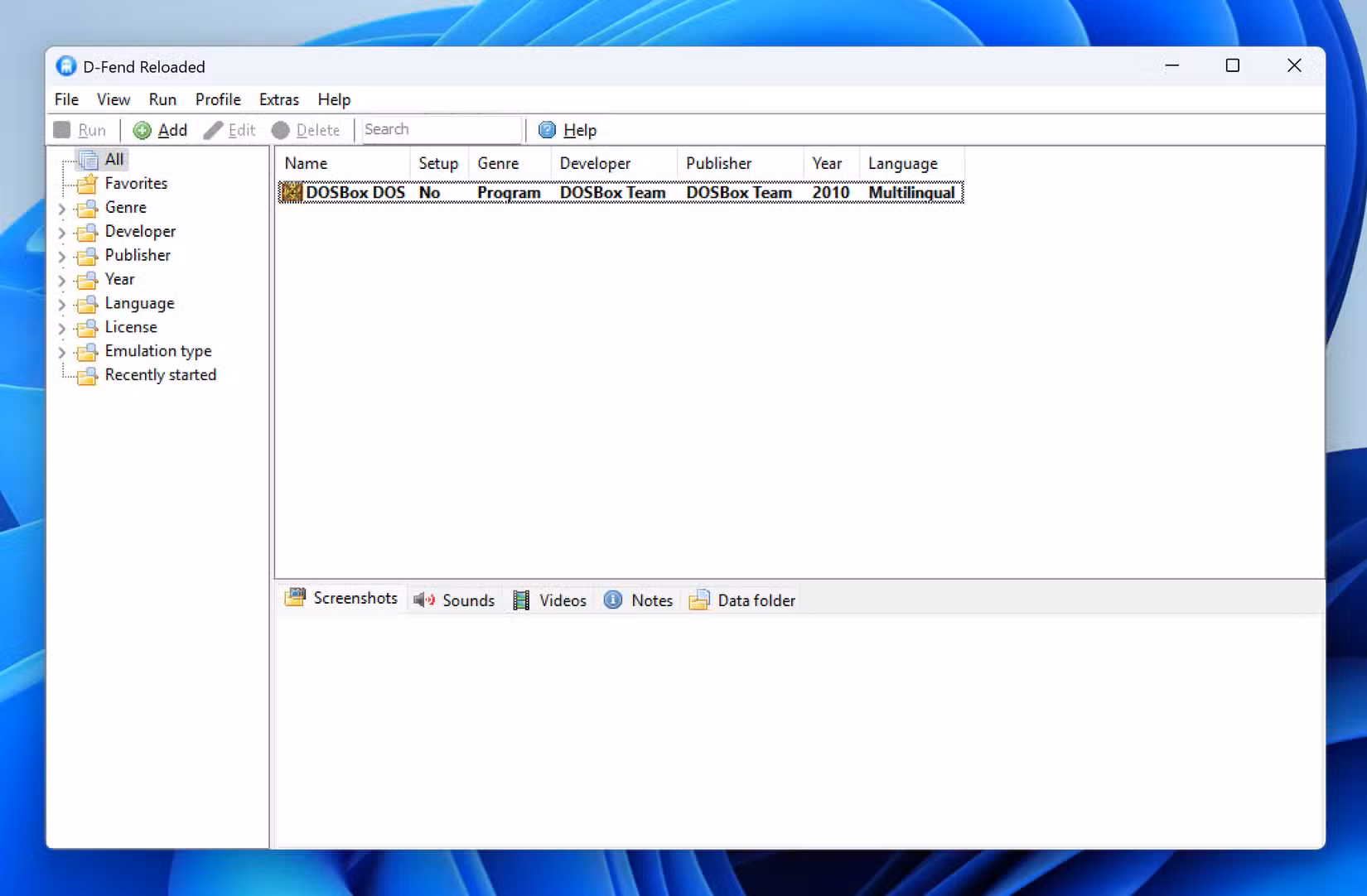
Task: Click the Favorites folder icon in the sidebar
Action: point(88,183)
